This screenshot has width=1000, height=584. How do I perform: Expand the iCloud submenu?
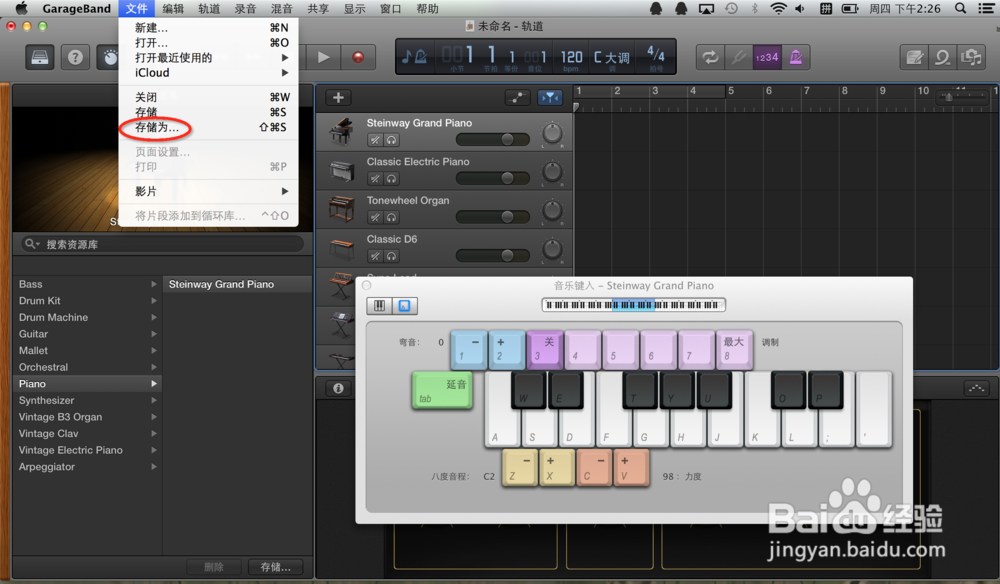click(209, 73)
